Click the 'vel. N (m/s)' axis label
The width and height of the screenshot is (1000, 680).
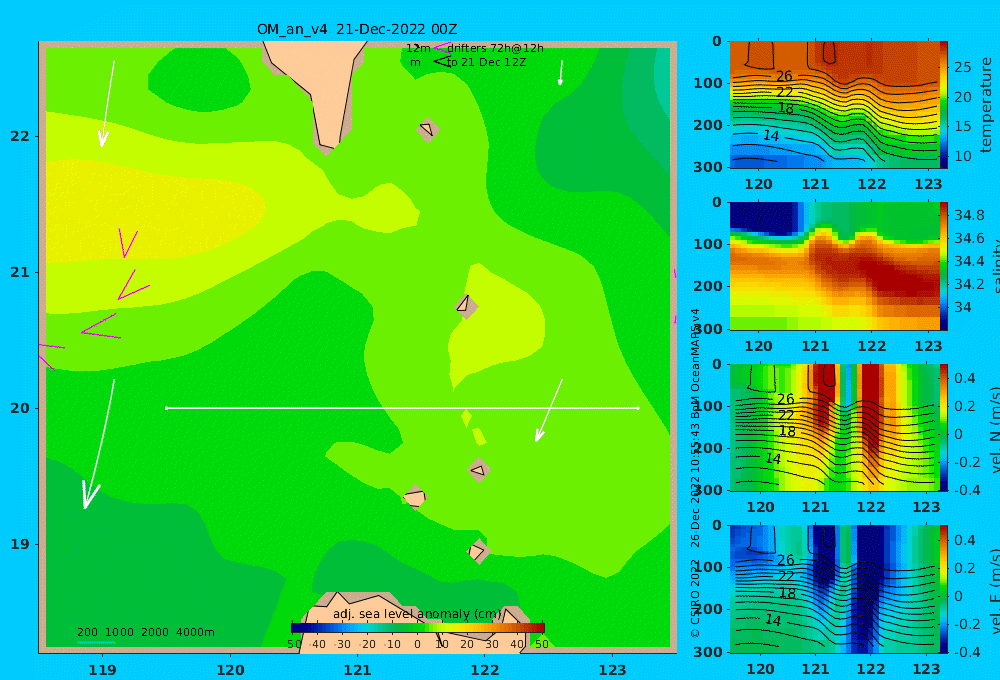coord(994,429)
